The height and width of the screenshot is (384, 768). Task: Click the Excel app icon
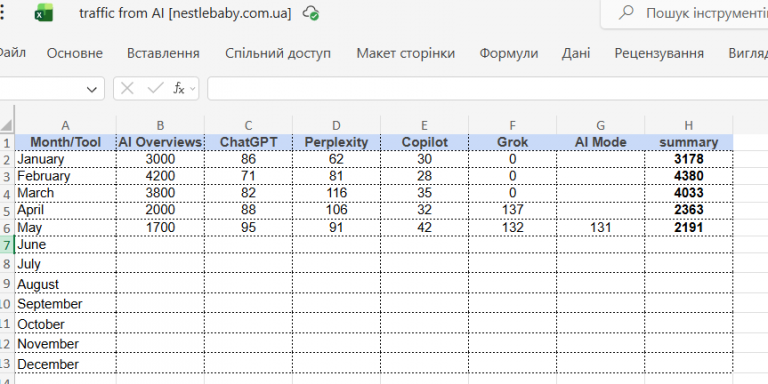(44, 13)
